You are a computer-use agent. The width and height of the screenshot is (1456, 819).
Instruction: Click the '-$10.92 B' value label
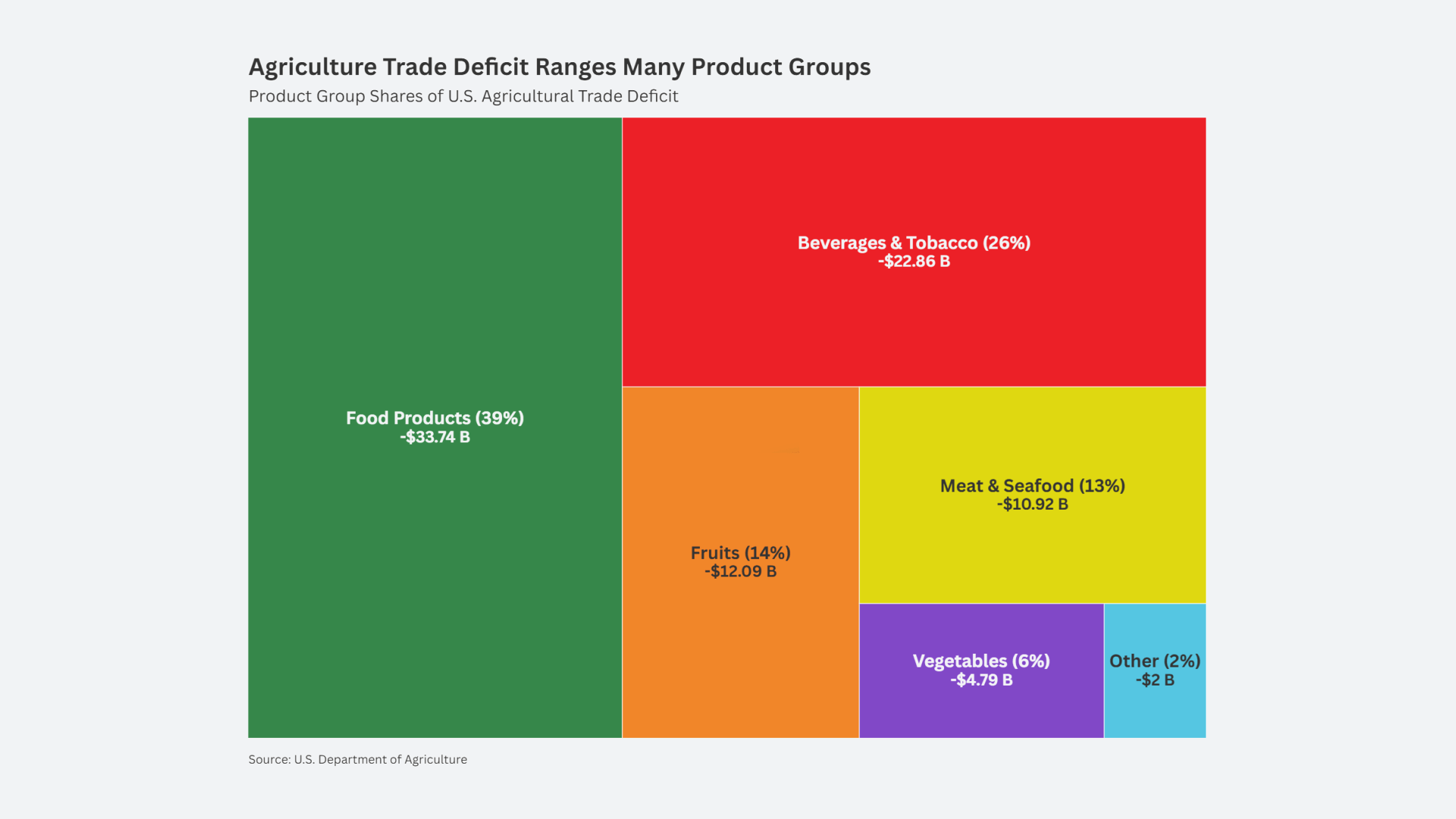tap(1032, 504)
